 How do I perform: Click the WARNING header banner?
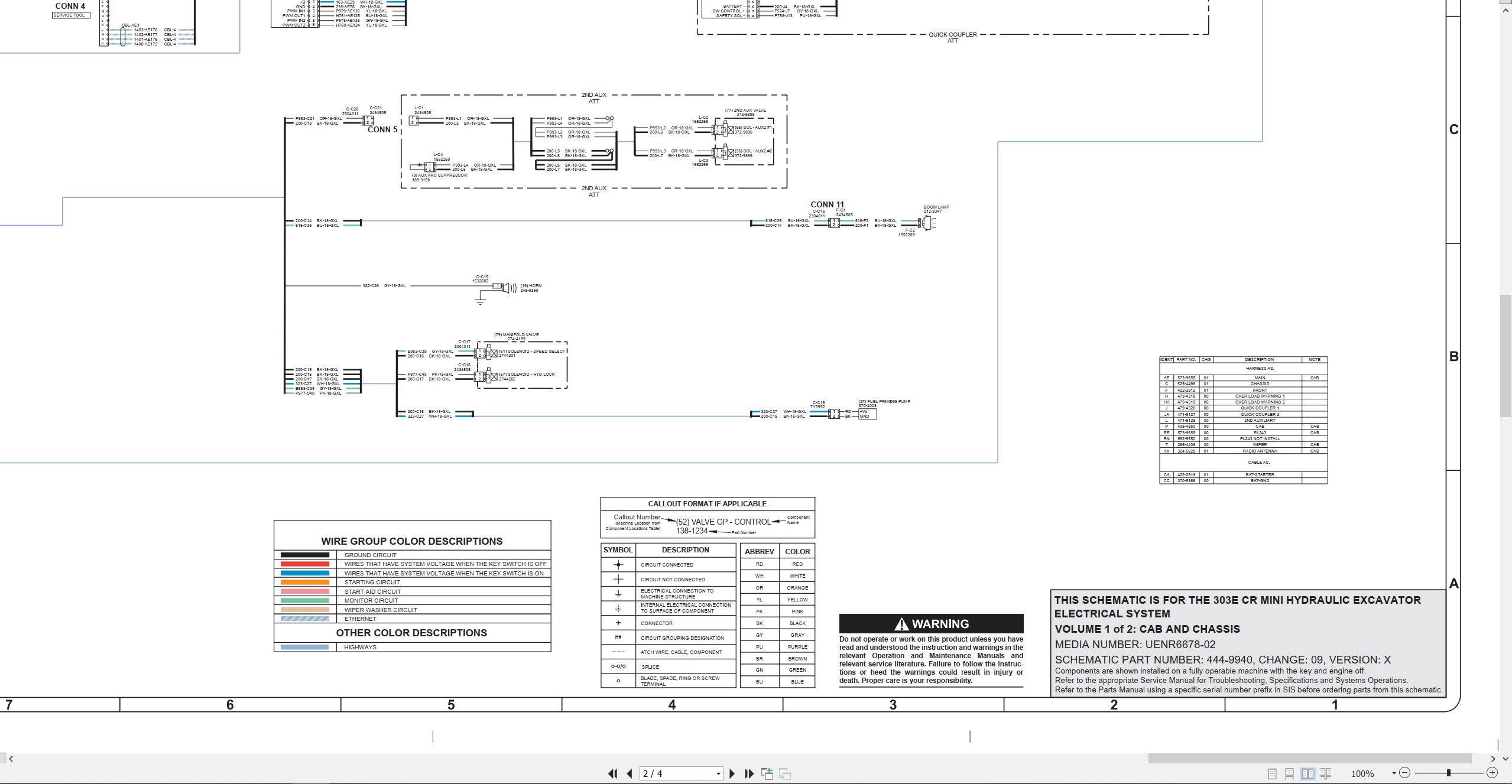[931, 624]
